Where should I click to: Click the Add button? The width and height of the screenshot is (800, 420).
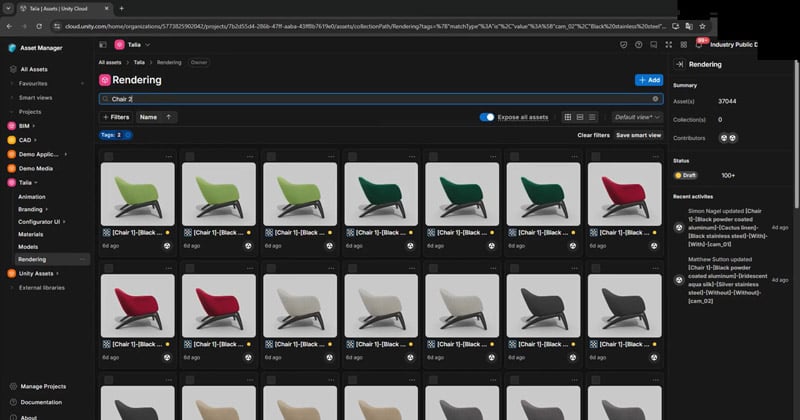tap(648, 80)
